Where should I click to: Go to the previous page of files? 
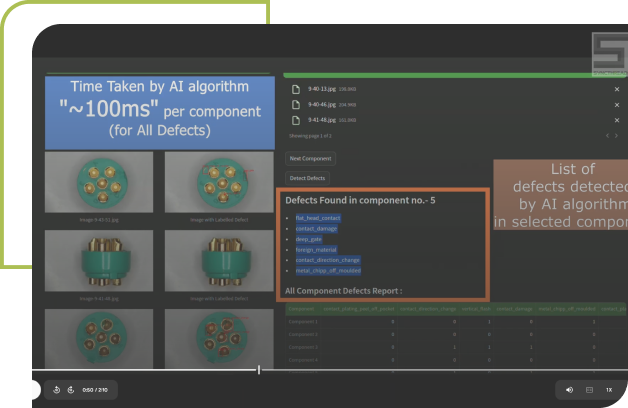606,135
